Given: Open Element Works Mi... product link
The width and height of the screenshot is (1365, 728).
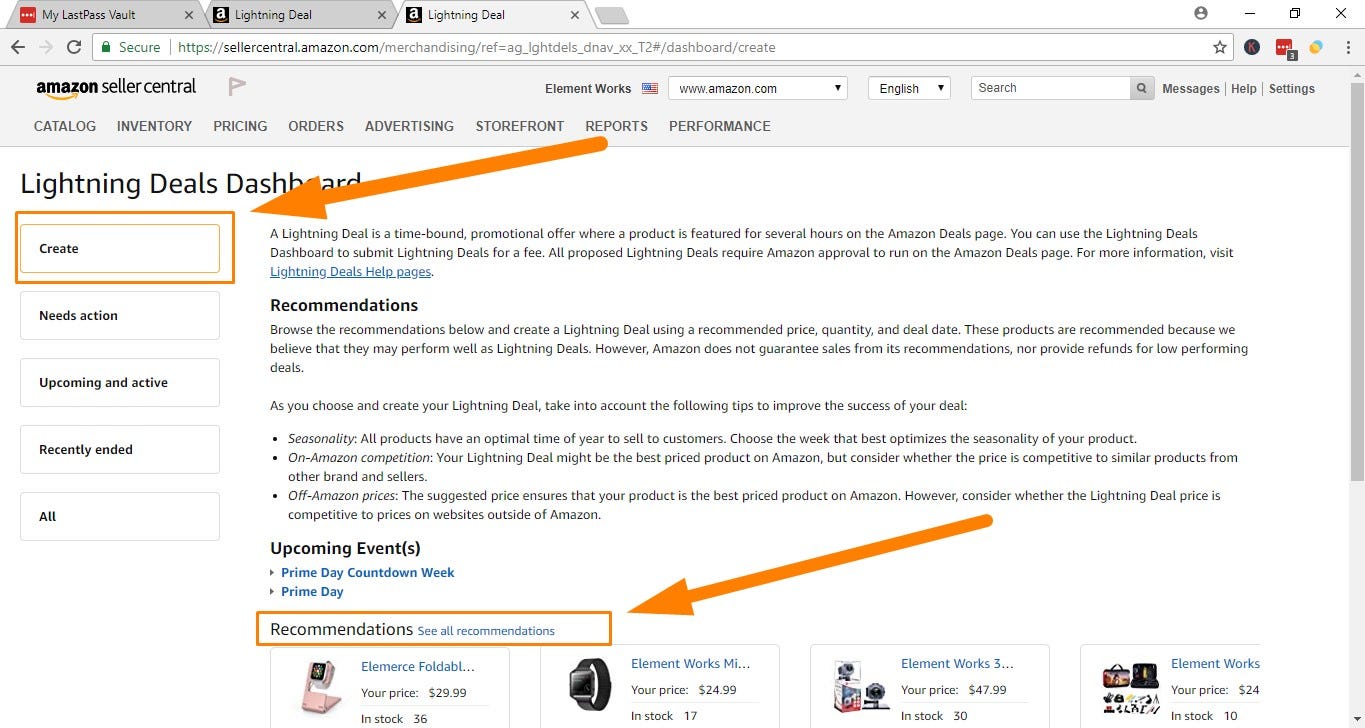Looking at the screenshot, I should click(x=690, y=663).
